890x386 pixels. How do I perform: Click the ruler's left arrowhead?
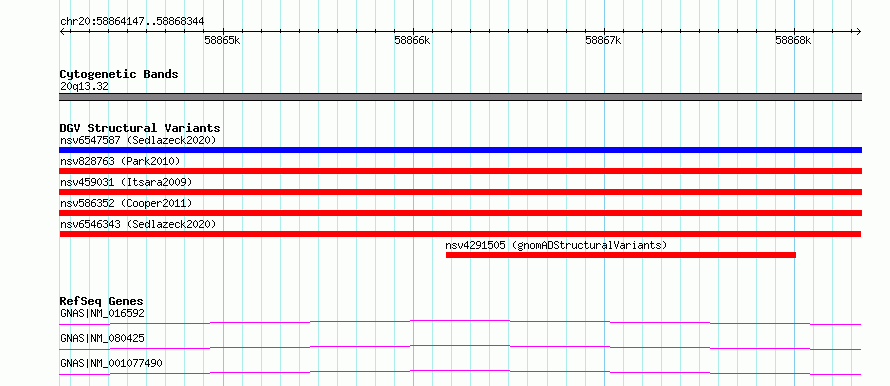pos(62,31)
